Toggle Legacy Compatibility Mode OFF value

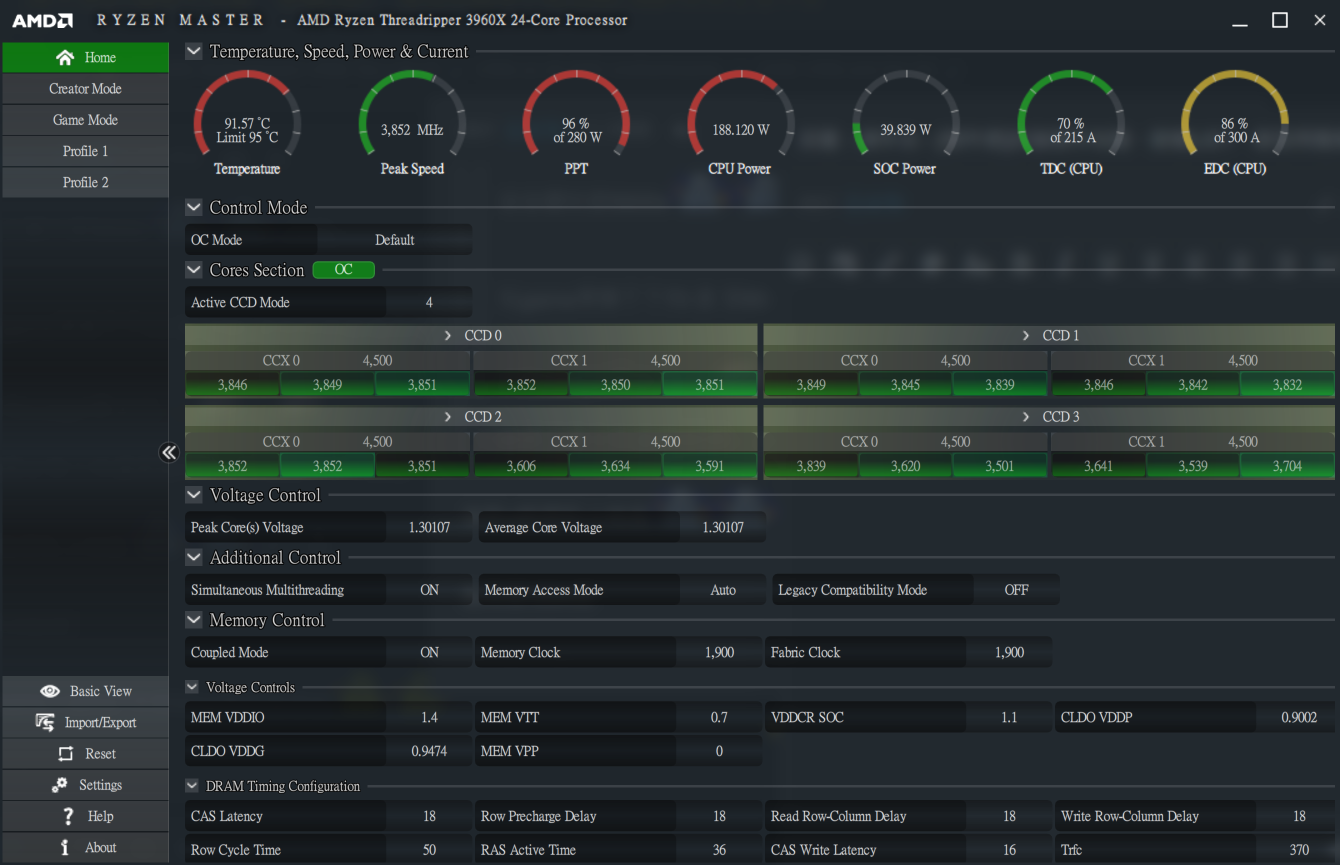[x=1016, y=590]
